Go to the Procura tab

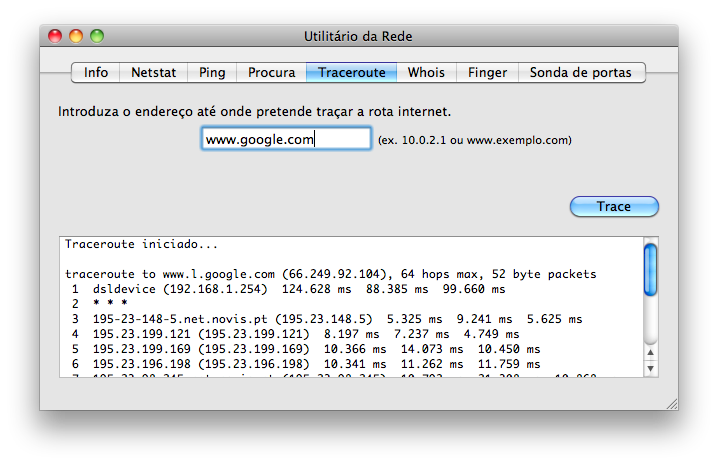click(271, 72)
